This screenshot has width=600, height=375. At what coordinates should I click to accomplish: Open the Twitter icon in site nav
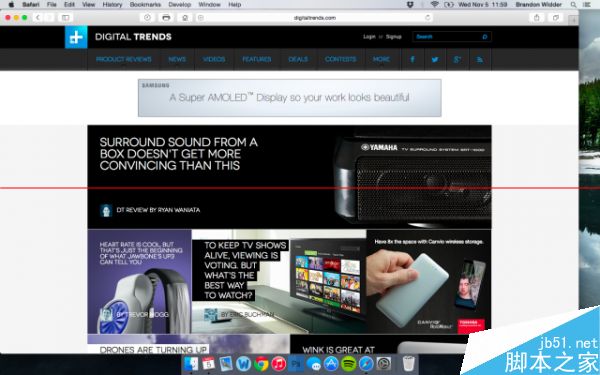pos(435,59)
